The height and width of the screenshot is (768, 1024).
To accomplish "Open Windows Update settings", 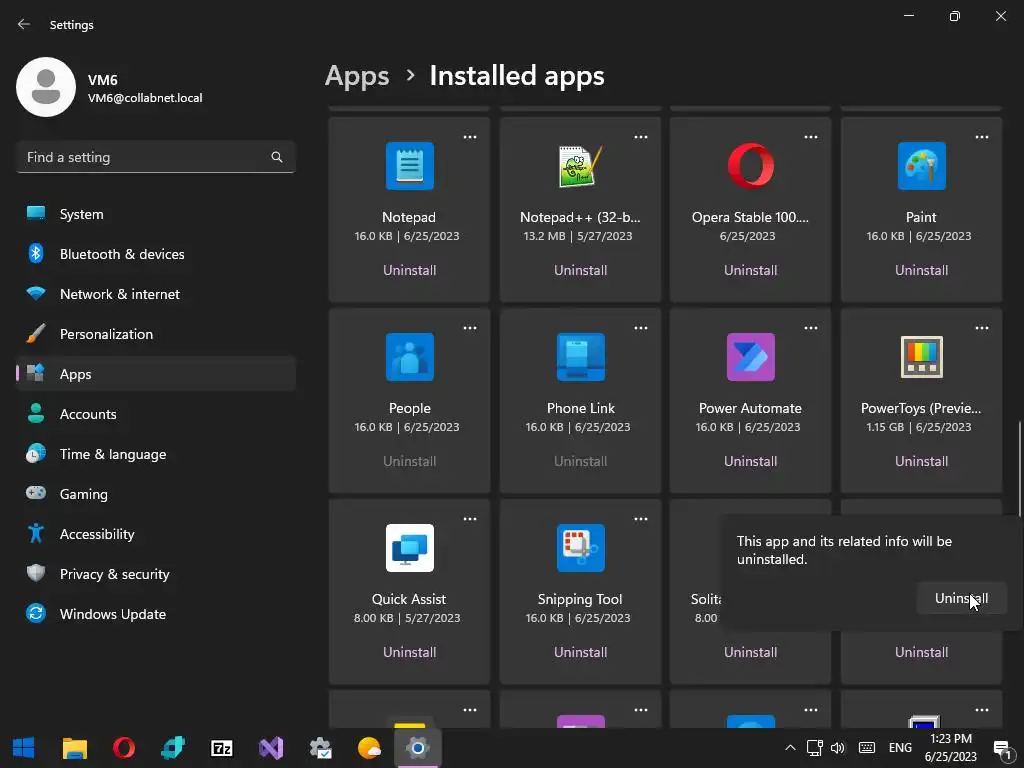I will point(155,614).
